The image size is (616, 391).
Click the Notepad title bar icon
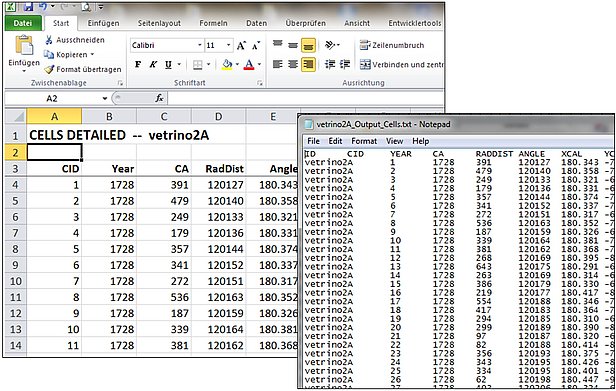pyautogui.click(x=309, y=124)
